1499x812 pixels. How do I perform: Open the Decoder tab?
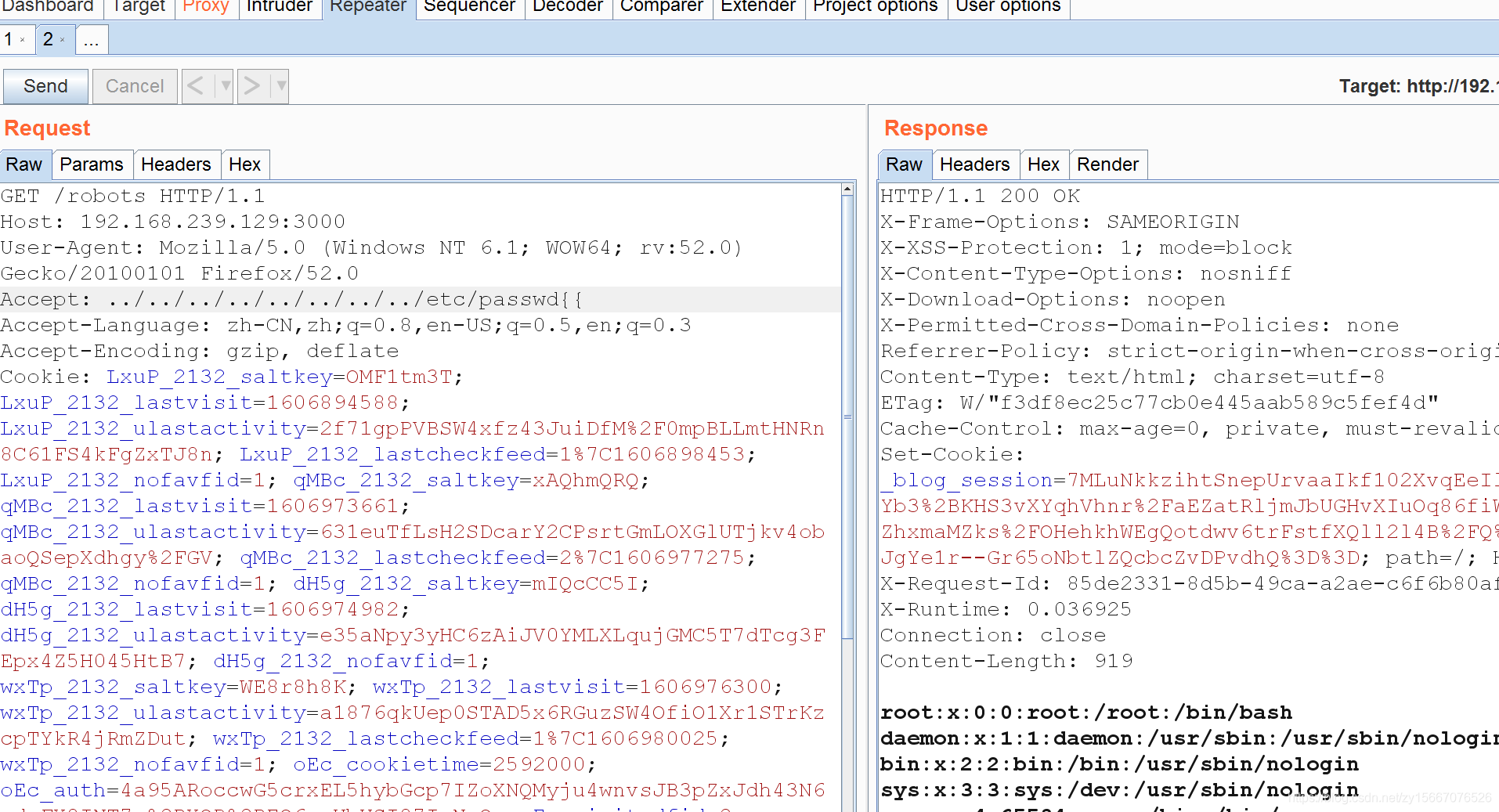(568, 6)
